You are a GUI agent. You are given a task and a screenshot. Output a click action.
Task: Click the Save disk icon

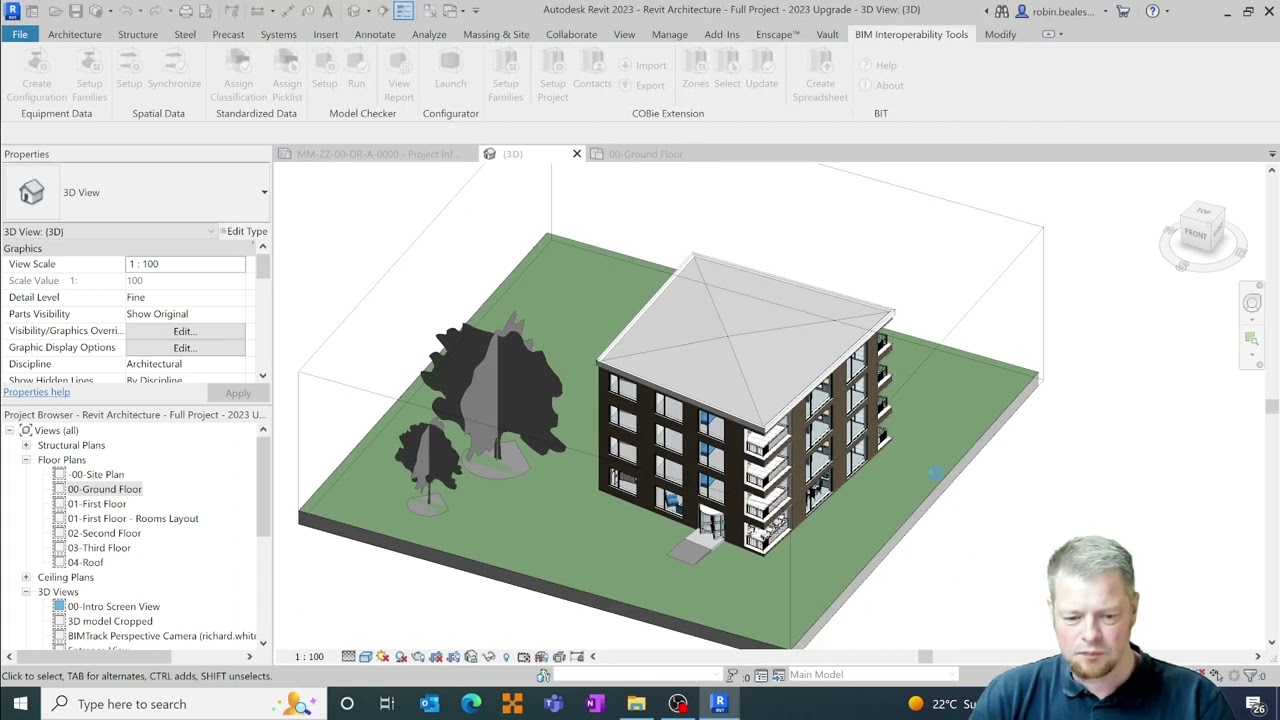(75, 11)
